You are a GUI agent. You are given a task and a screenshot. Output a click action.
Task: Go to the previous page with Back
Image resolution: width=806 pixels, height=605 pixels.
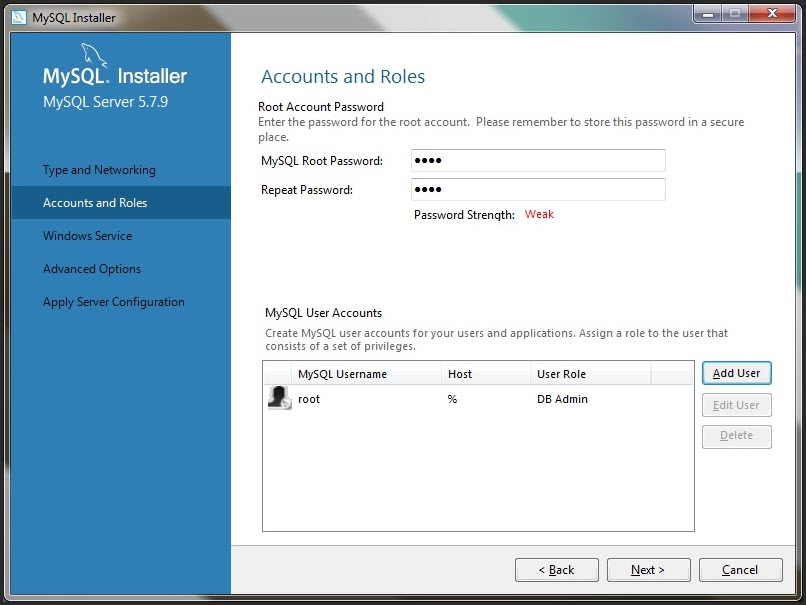557,570
